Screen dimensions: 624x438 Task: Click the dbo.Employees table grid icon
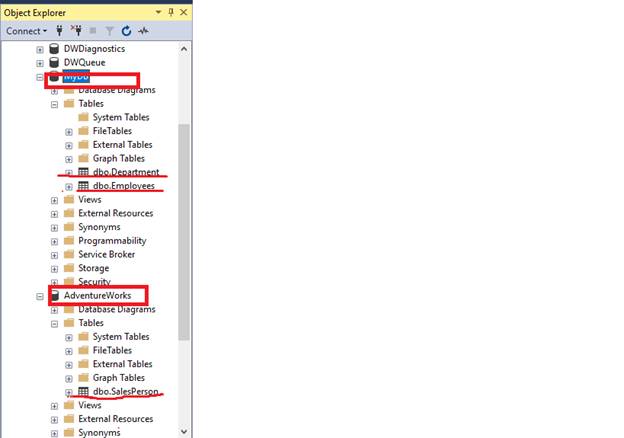[83, 186]
